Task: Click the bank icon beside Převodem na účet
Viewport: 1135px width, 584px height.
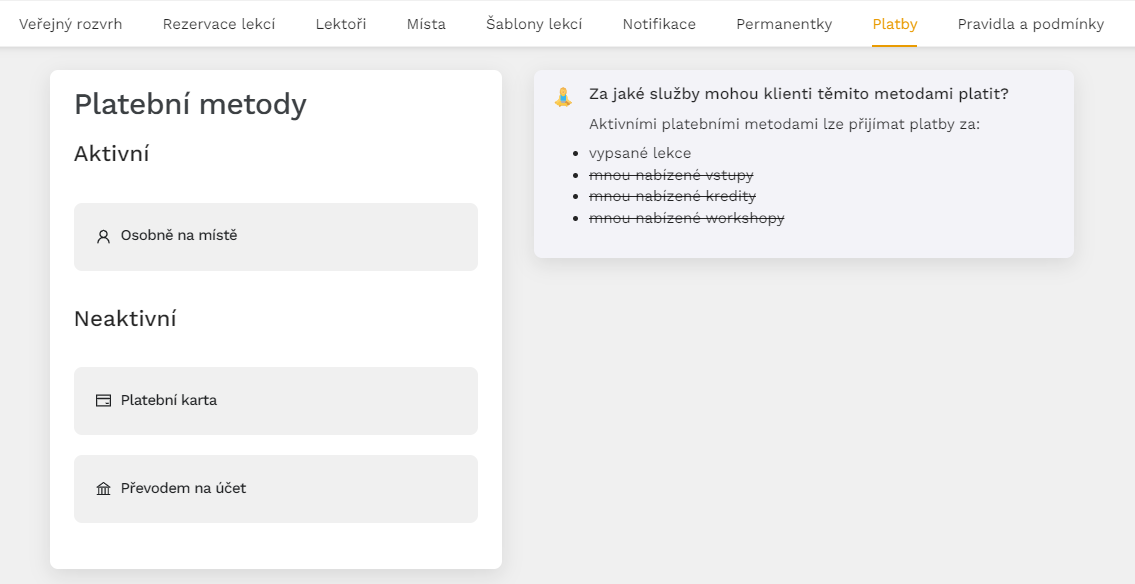Action: [x=104, y=488]
